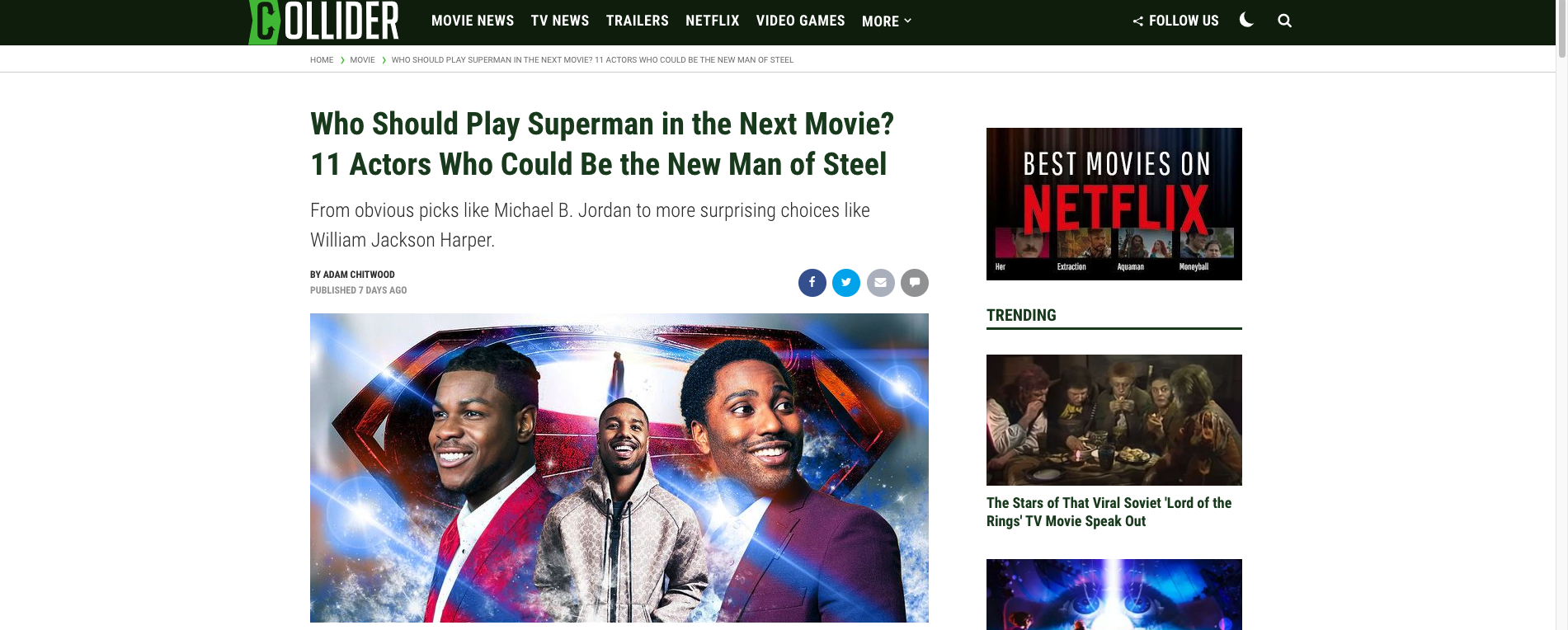Go to TV News menu item
The width and height of the screenshot is (1568, 630).
coord(560,21)
